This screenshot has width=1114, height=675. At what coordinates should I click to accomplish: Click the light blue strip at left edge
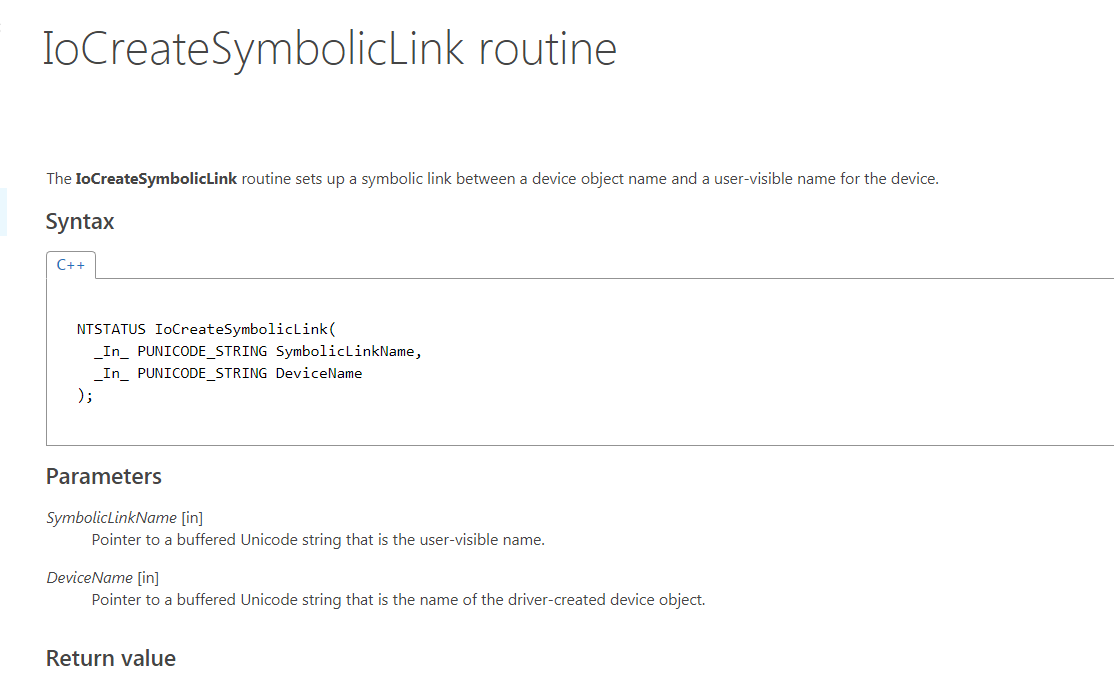(3, 211)
